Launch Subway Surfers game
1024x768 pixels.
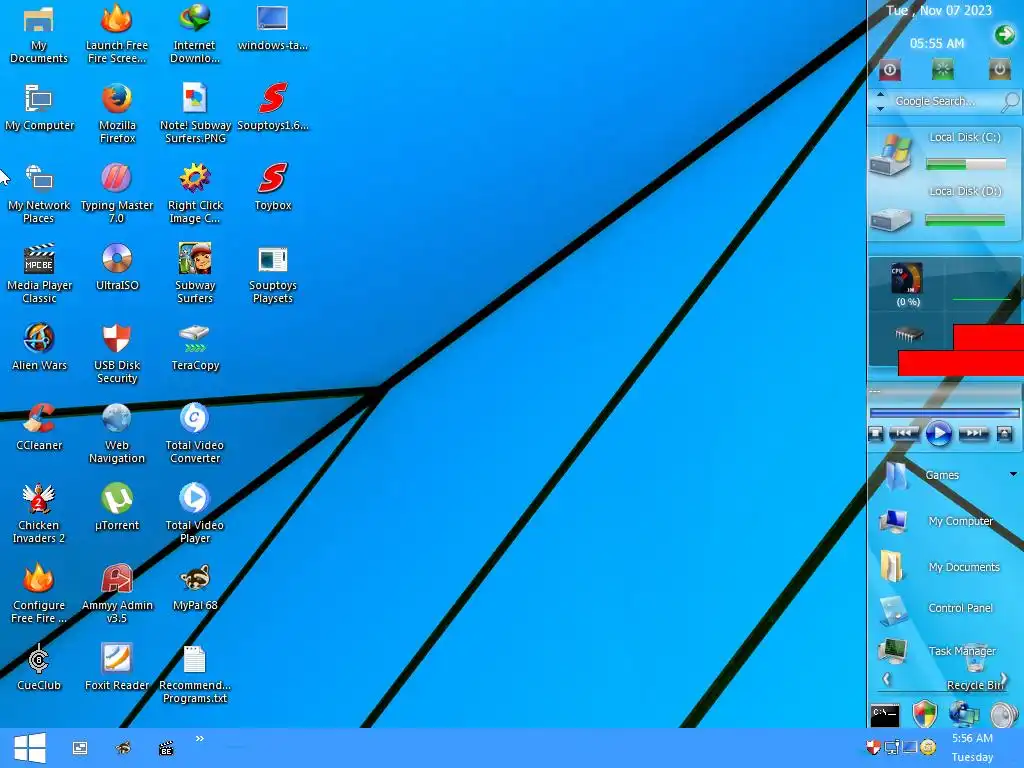(195, 274)
